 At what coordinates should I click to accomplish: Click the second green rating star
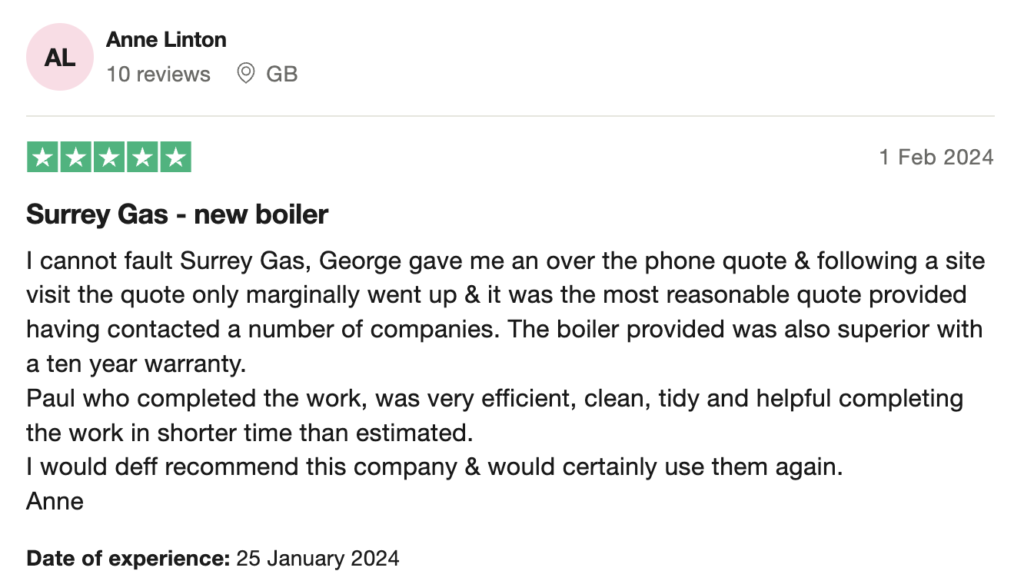coord(75,157)
